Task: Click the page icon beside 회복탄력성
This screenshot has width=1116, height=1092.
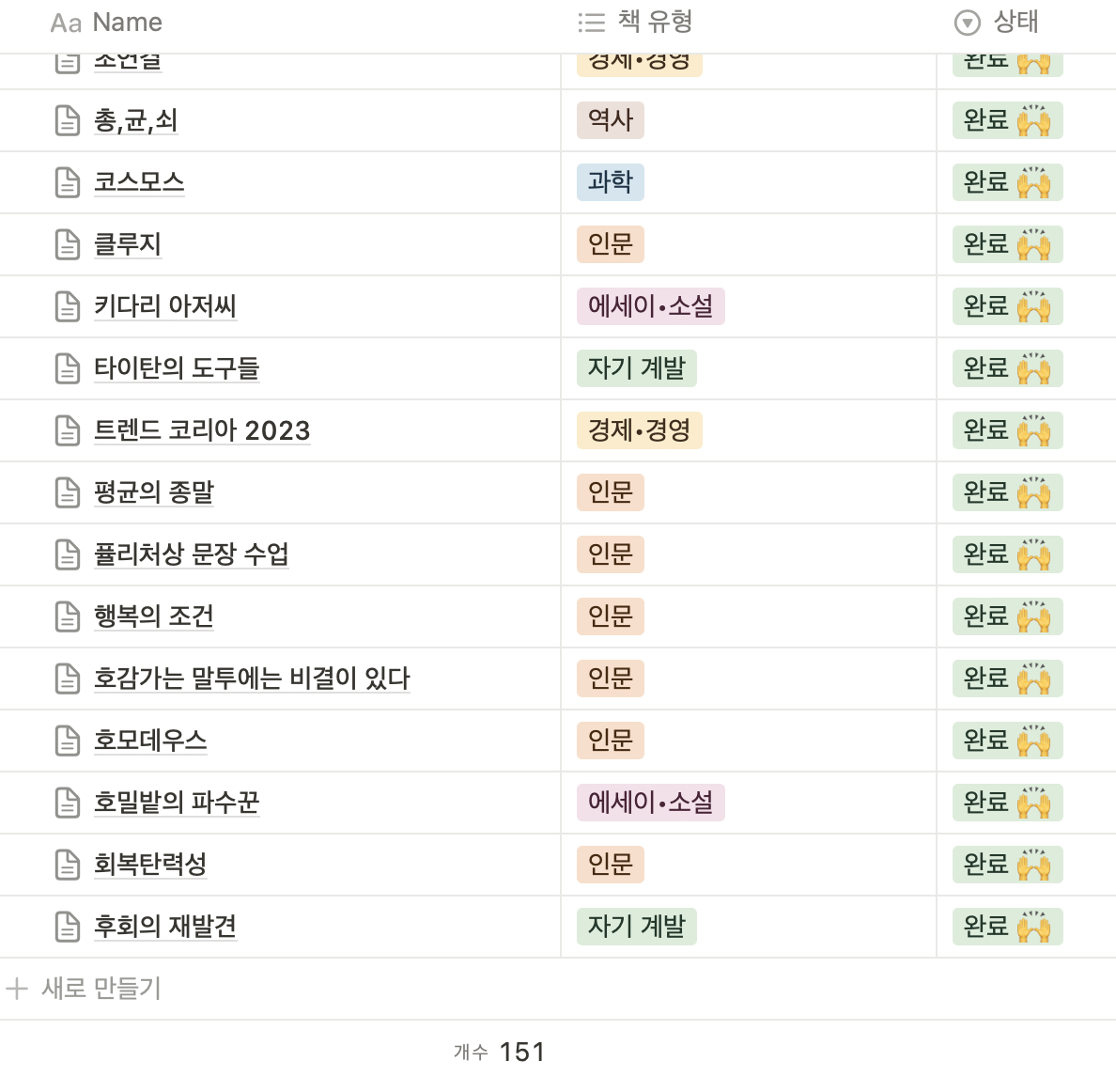Action: (67, 865)
